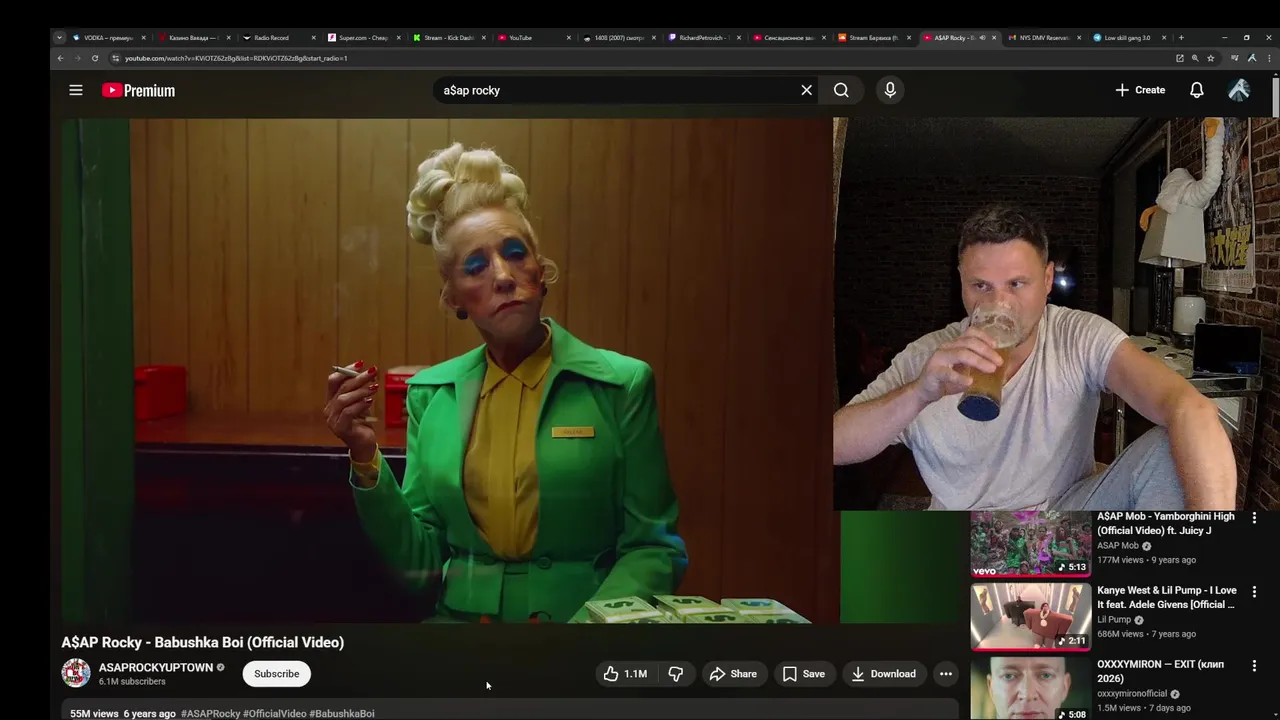The height and width of the screenshot is (720, 1280).
Task: Open the zoom magnifier icon in address bar
Action: tap(1195, 58)
